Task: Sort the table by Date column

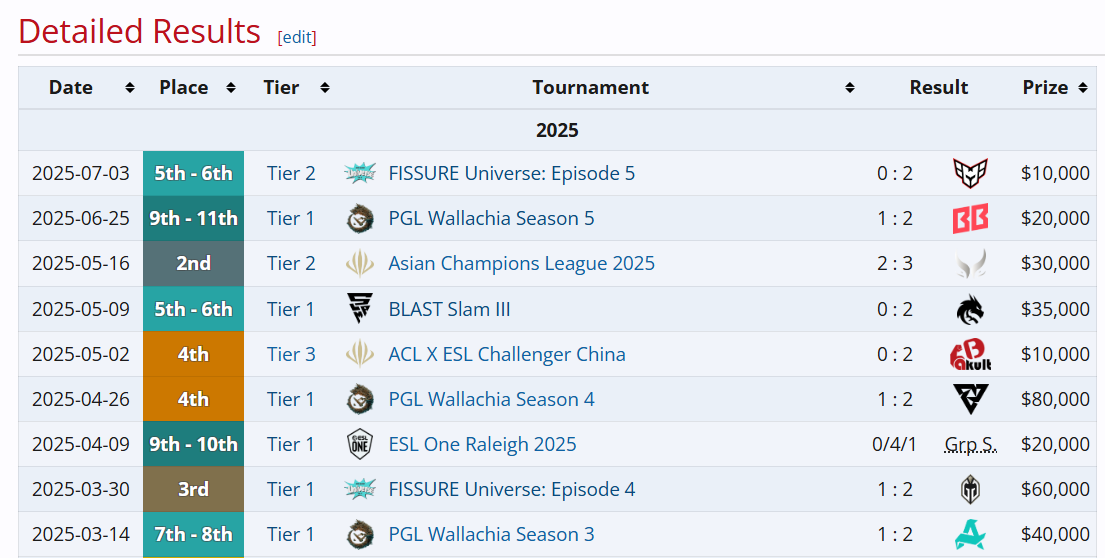Action: click(x=130, y=87)
